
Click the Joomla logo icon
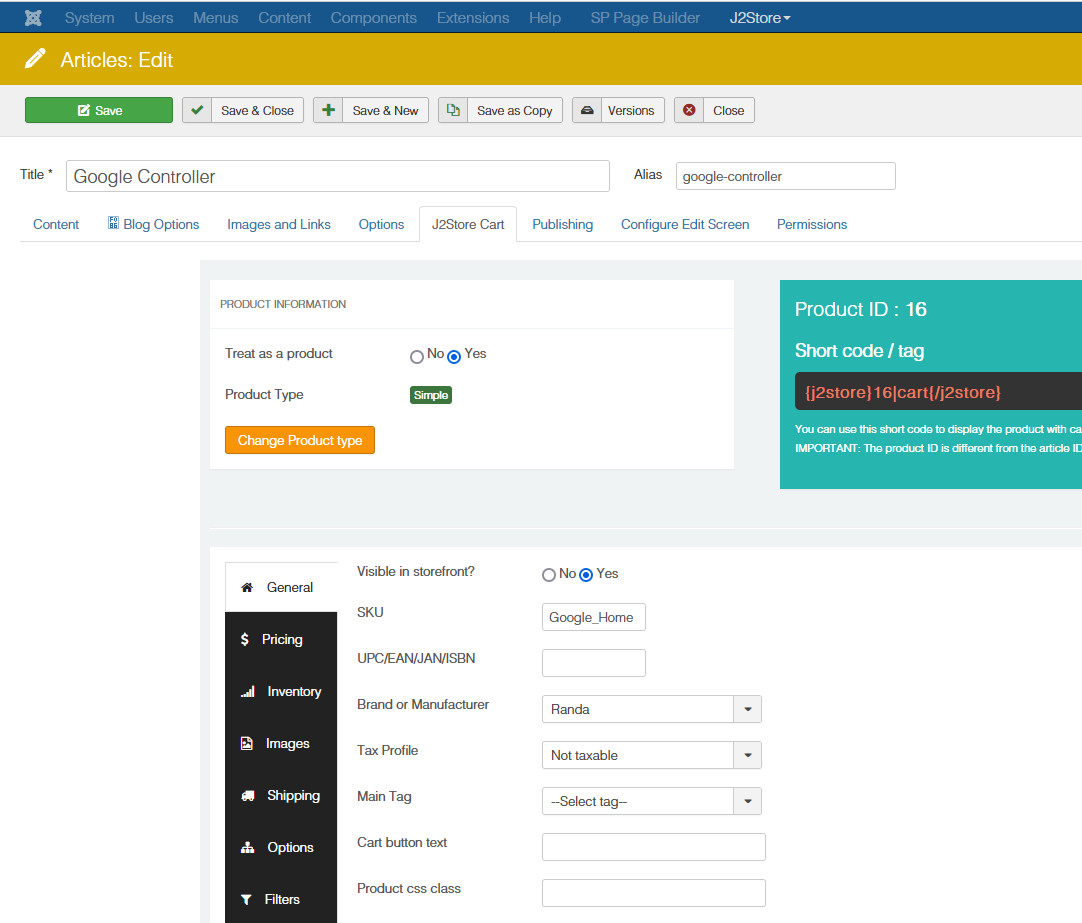[33, 18]
